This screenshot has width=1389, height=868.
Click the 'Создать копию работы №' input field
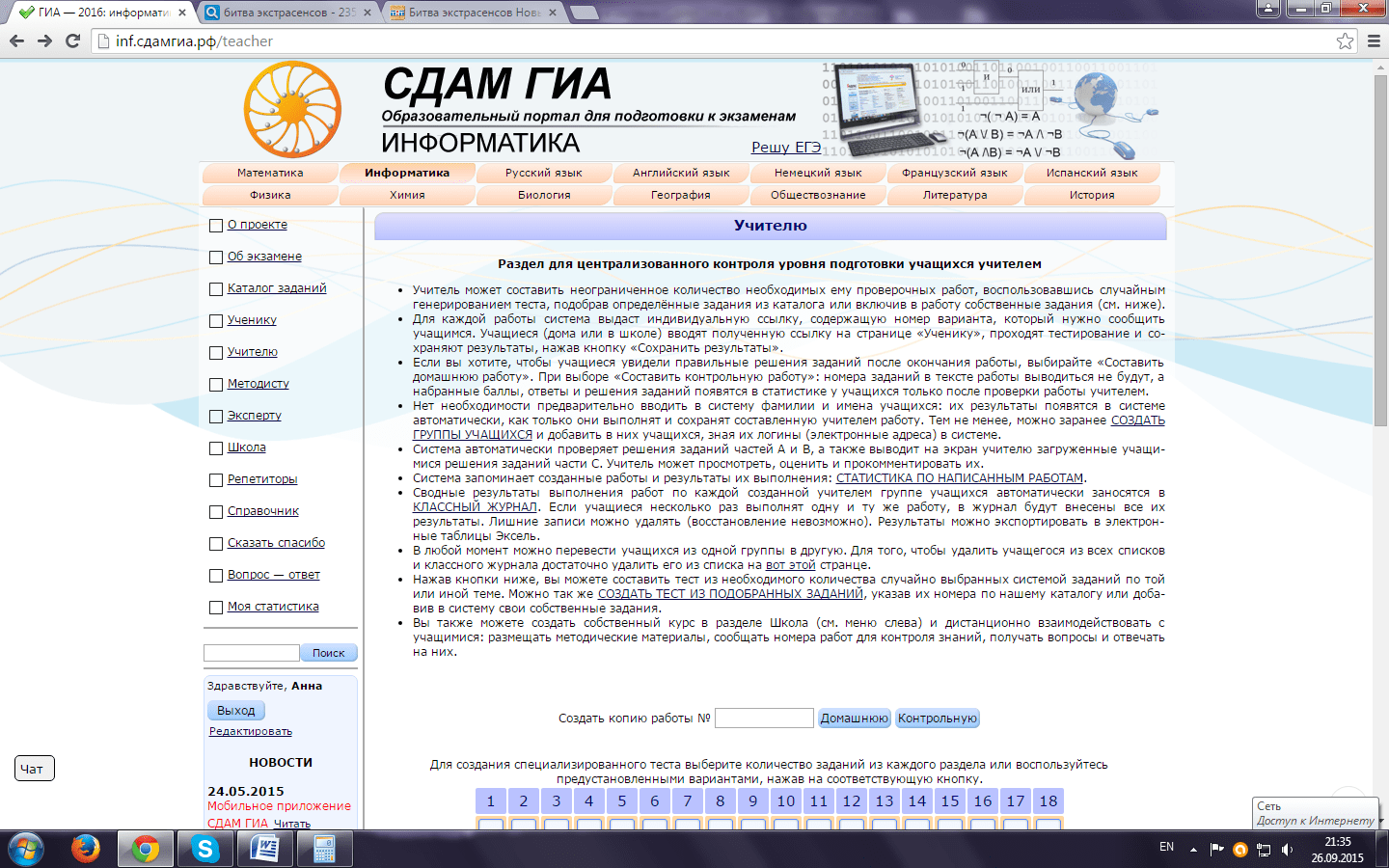[764, 719]
